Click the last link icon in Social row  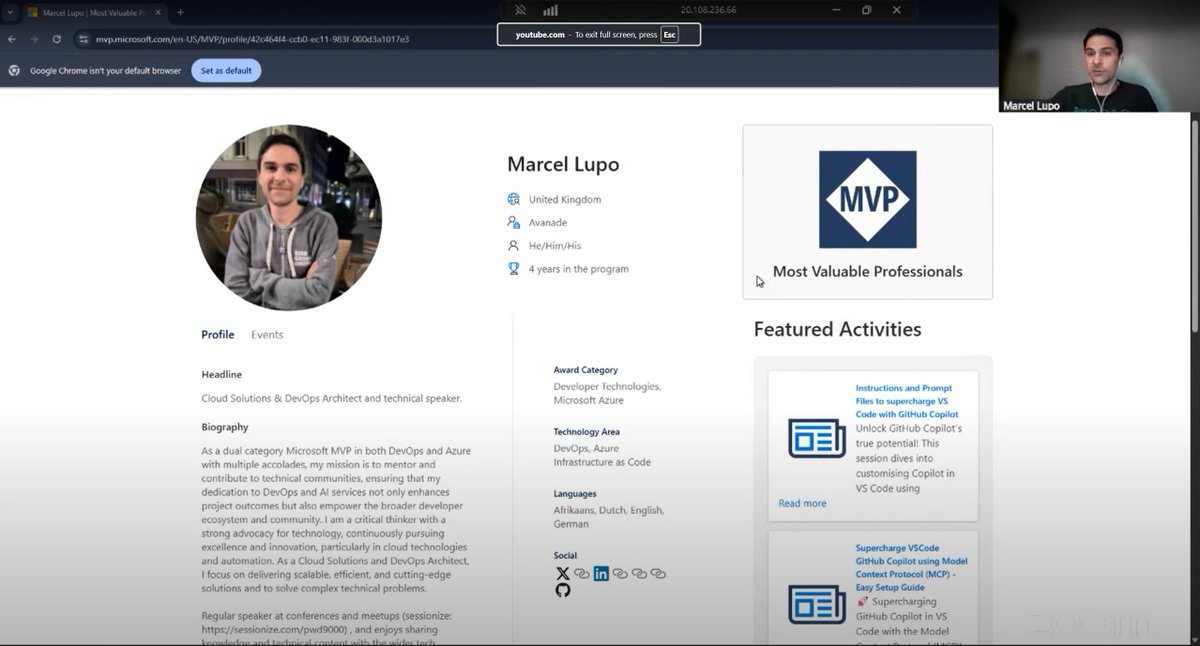pos(658,574)
